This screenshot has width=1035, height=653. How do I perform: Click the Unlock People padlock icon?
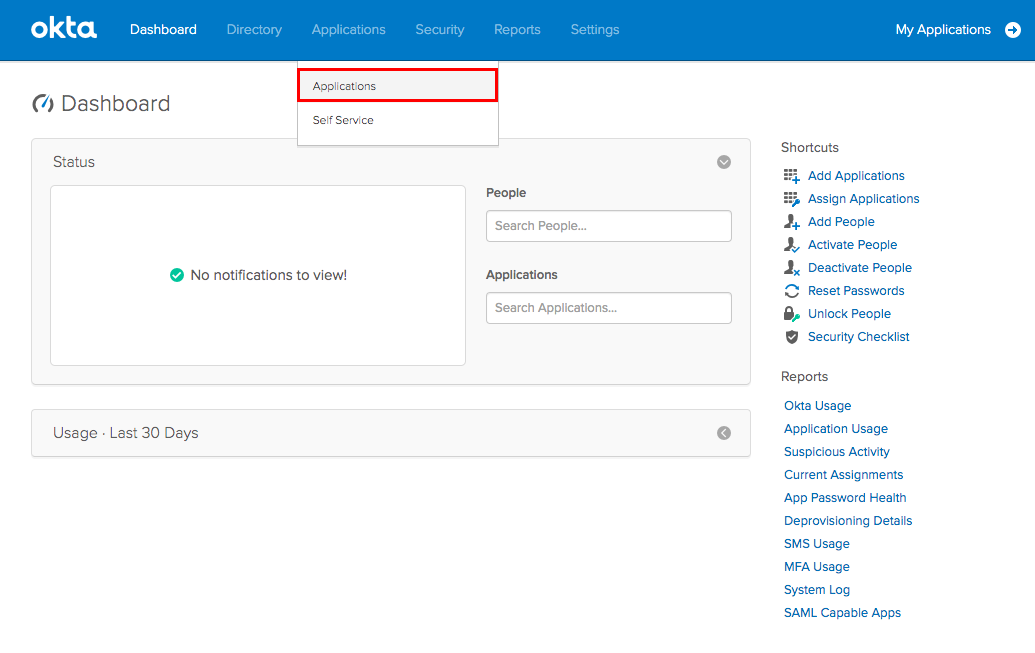click(792, 314)
